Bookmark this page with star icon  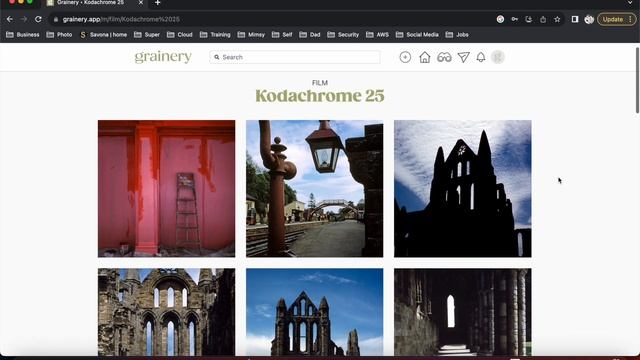pyautogui.click(x=557, y=19)
